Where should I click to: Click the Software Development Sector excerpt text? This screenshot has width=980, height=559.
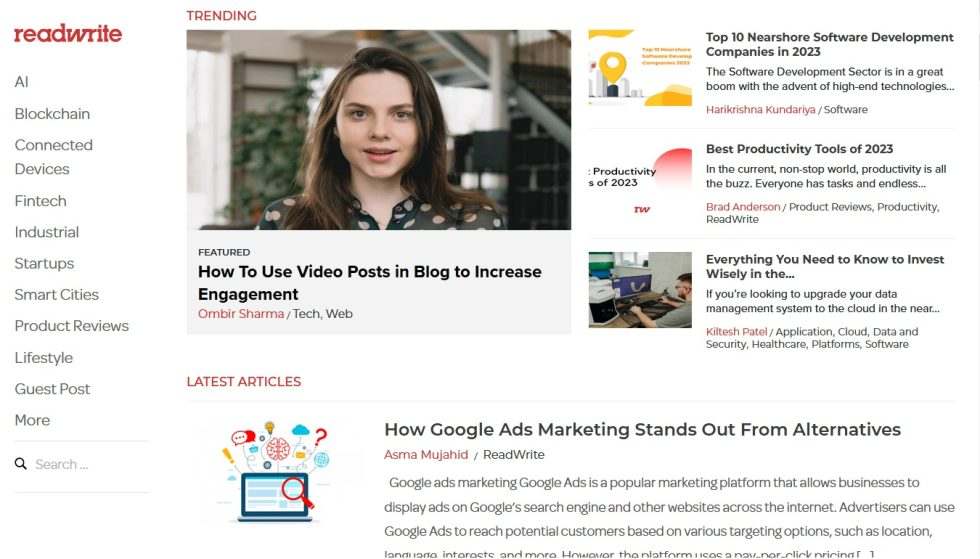830,79
